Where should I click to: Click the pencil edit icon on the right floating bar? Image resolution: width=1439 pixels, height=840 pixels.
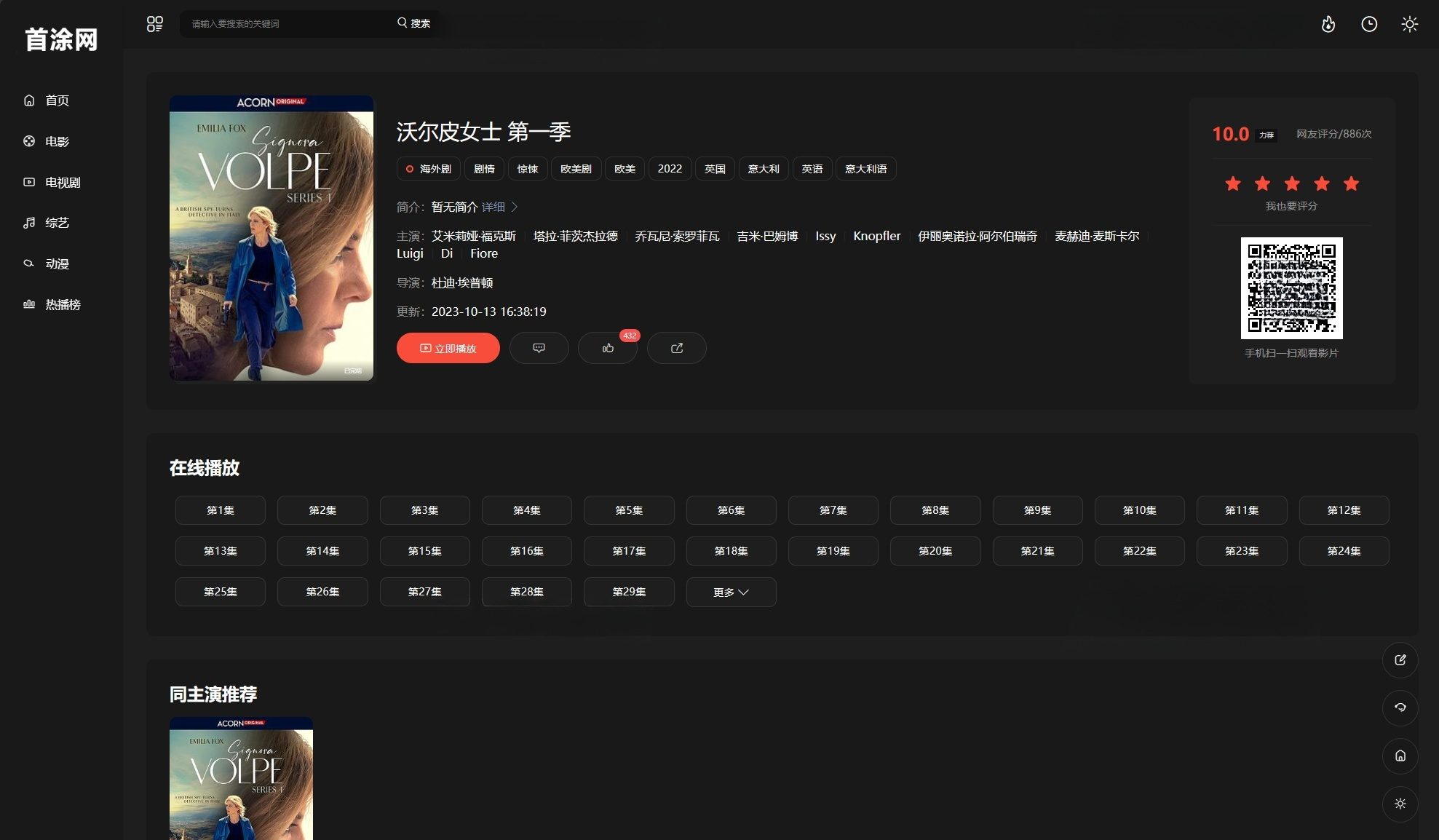pos(1400,659)
